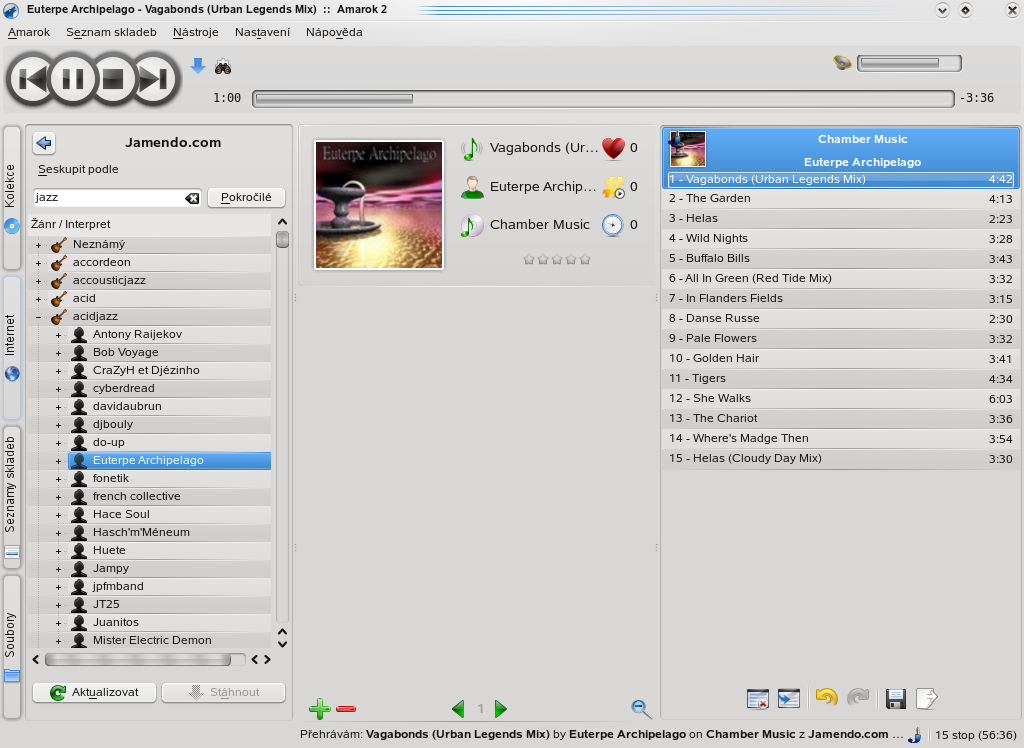Undo the last playlist action
This screenshot has height=748, width=1024.
(827, 698)
